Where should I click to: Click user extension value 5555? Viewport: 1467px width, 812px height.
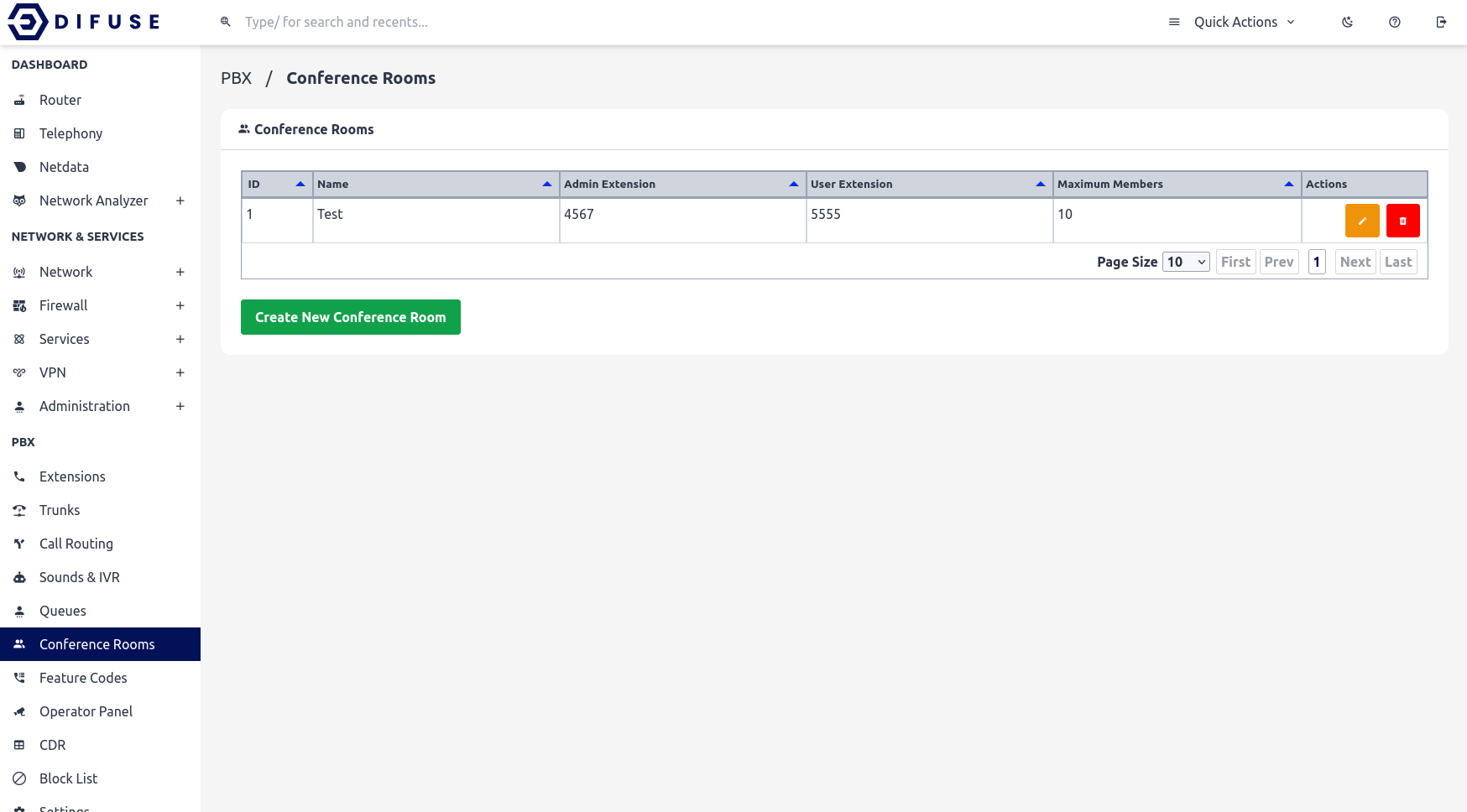click(x=826, y=214)
